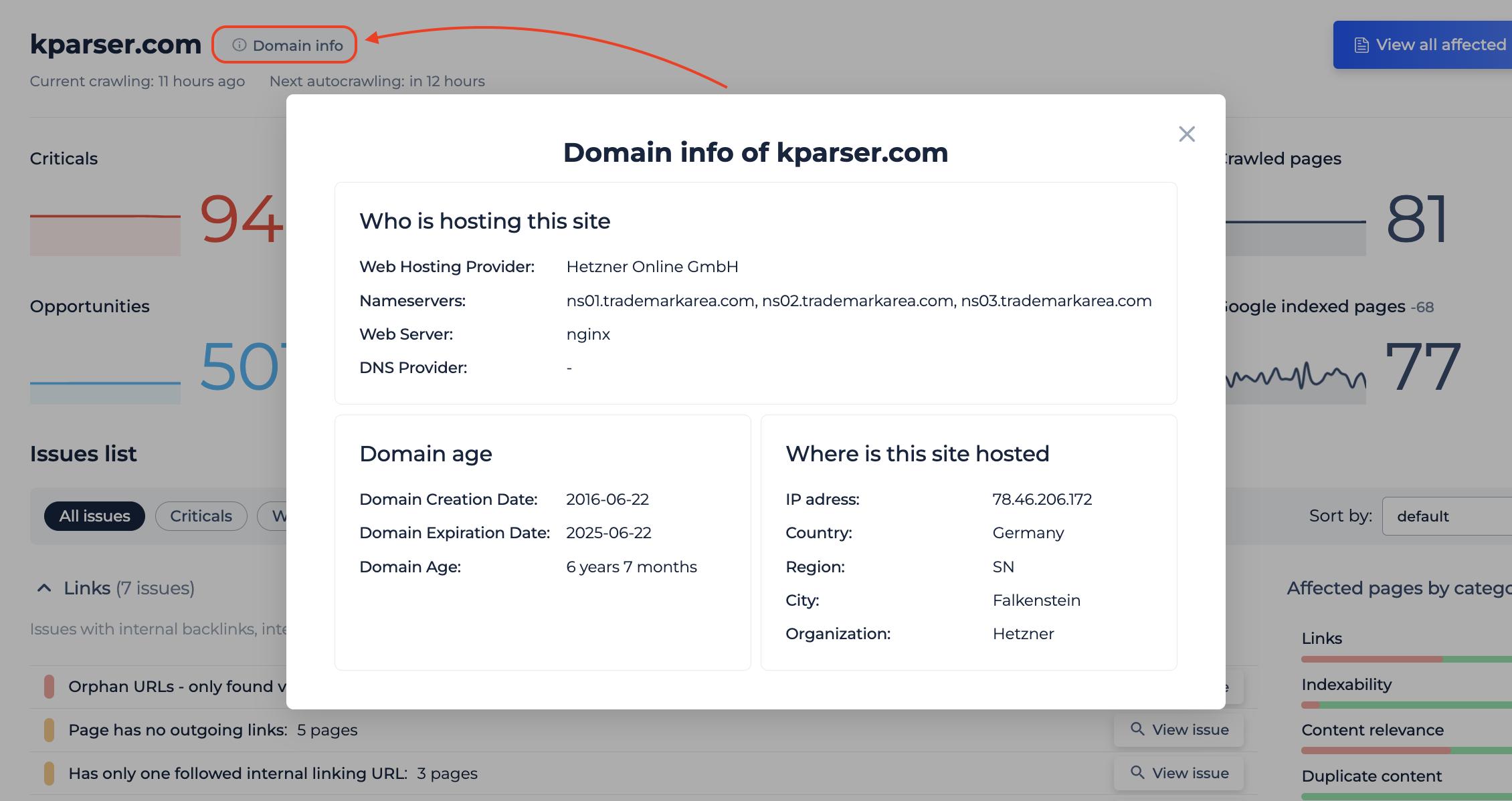Click the Links category bar
This screenshot has width=1512, height=801.
(x=1406, y=659)
